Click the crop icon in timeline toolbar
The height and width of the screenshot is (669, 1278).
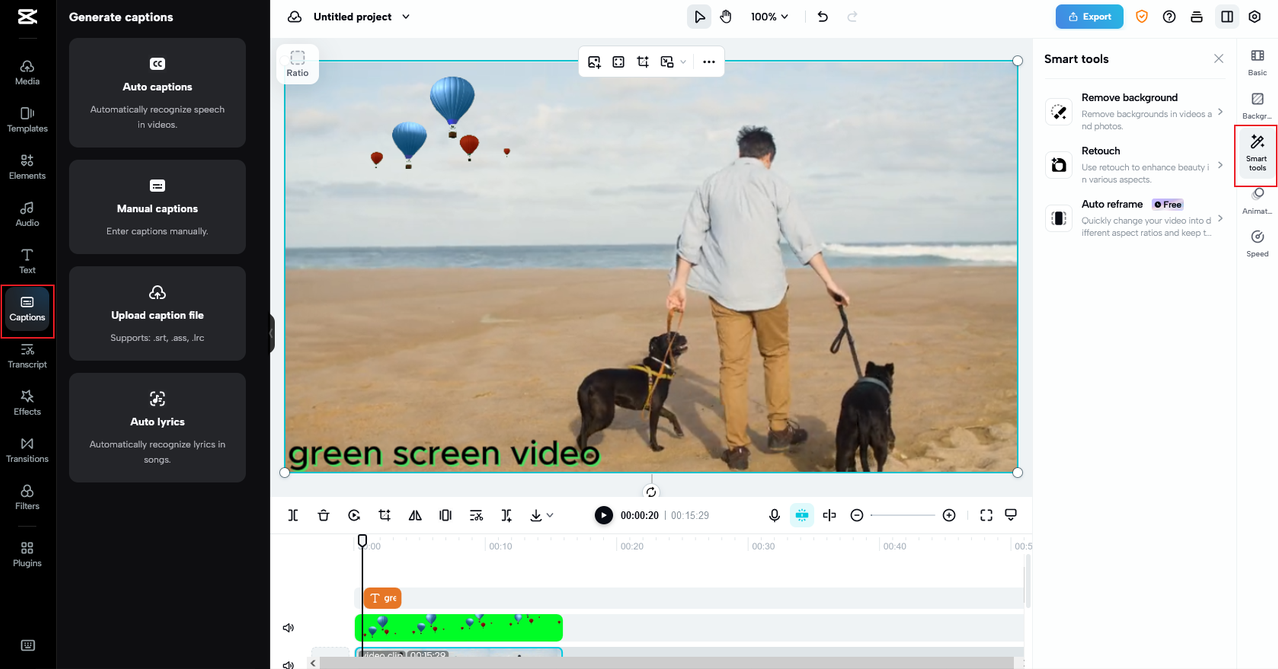pyautogui.click(x=384, y=515)
